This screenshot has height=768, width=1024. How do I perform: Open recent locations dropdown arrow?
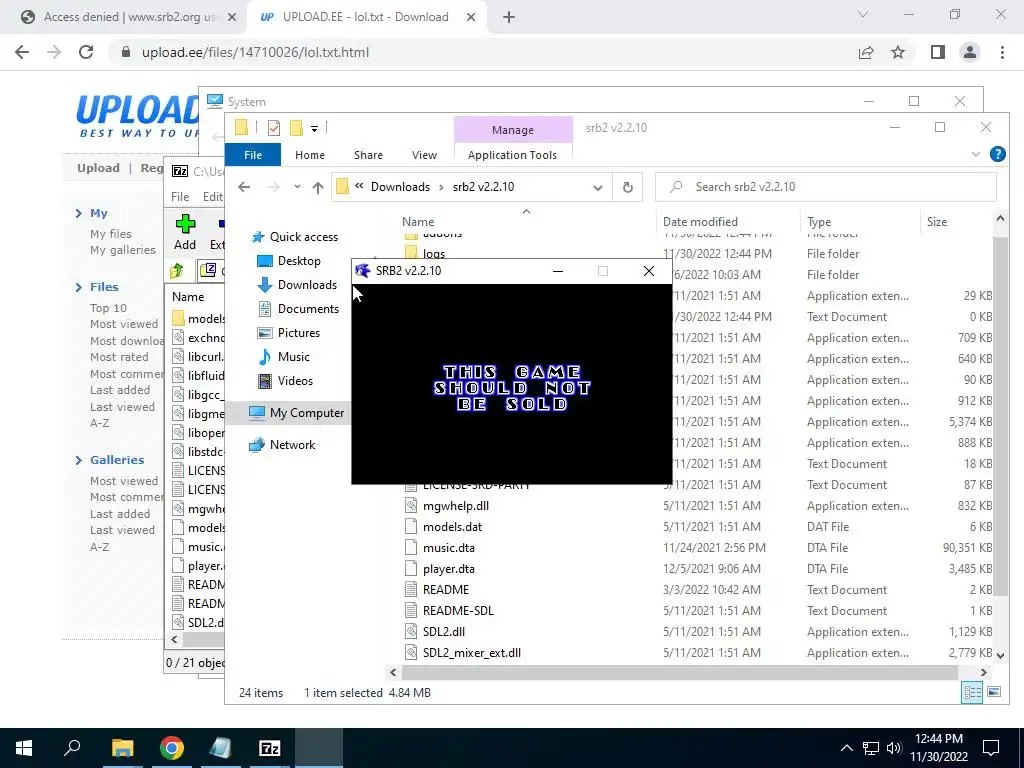click(297, 187)
